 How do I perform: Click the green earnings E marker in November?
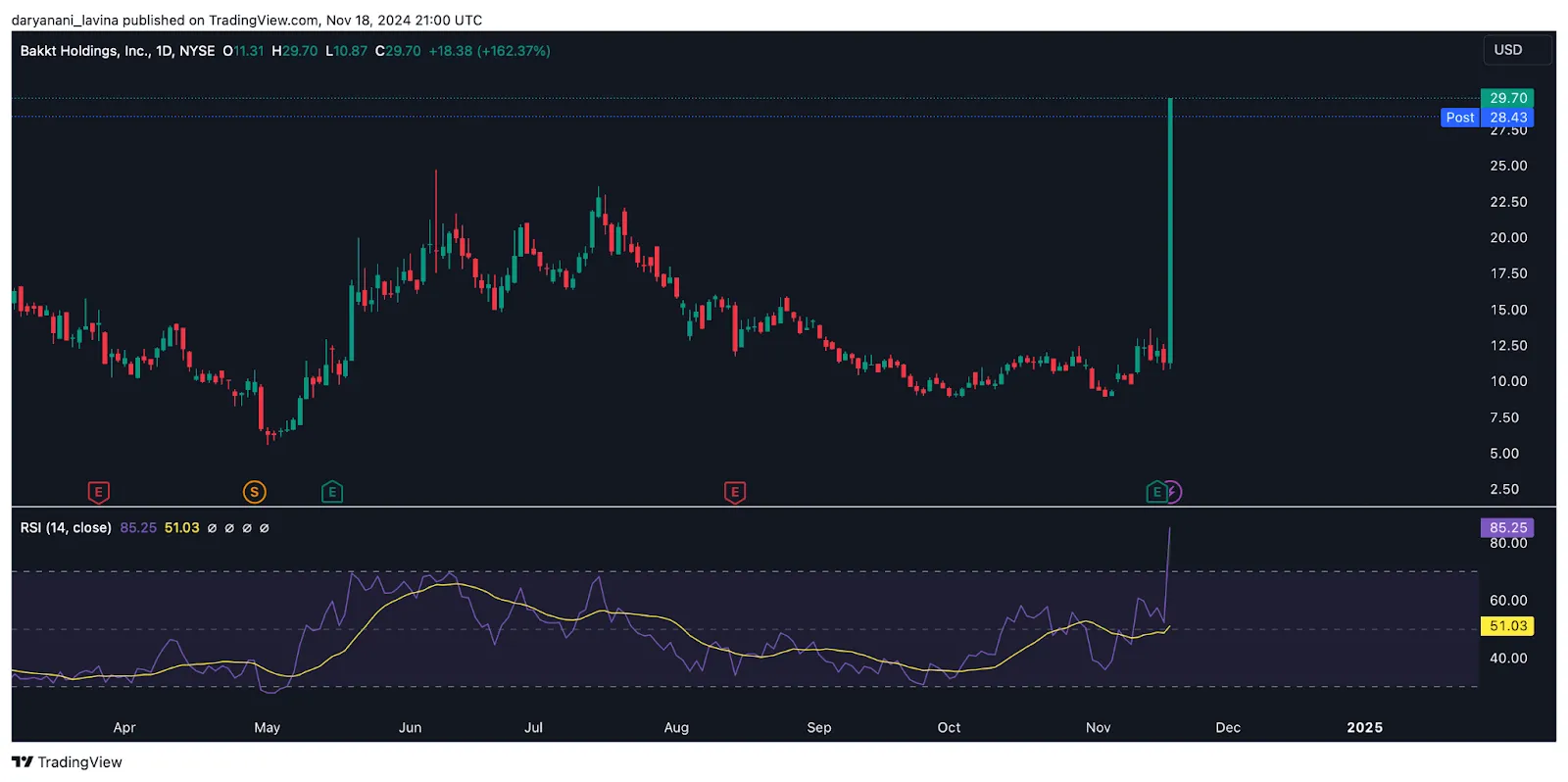tap(1156, 492)
